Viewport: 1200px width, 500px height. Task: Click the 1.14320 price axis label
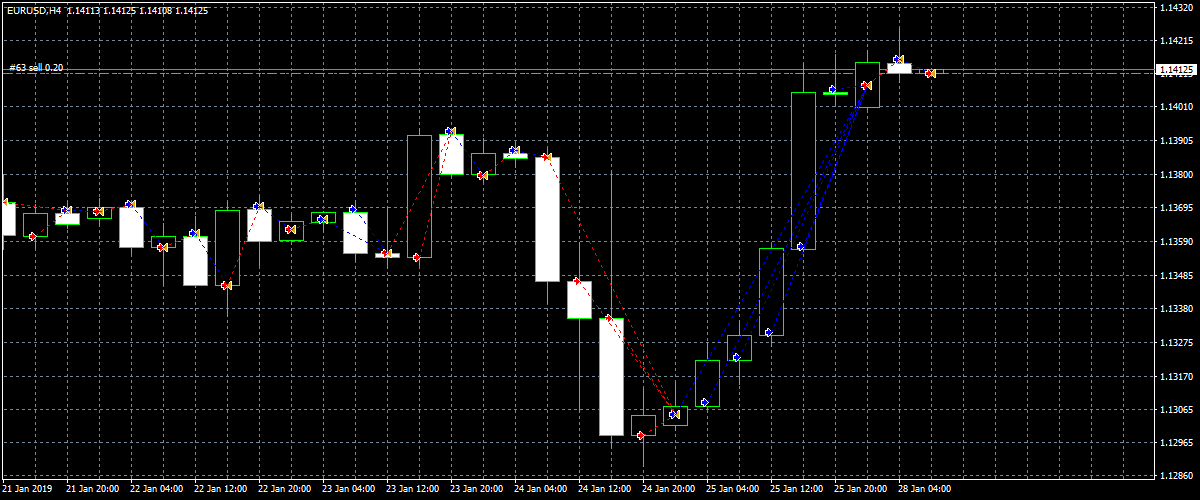(1176, 8)
